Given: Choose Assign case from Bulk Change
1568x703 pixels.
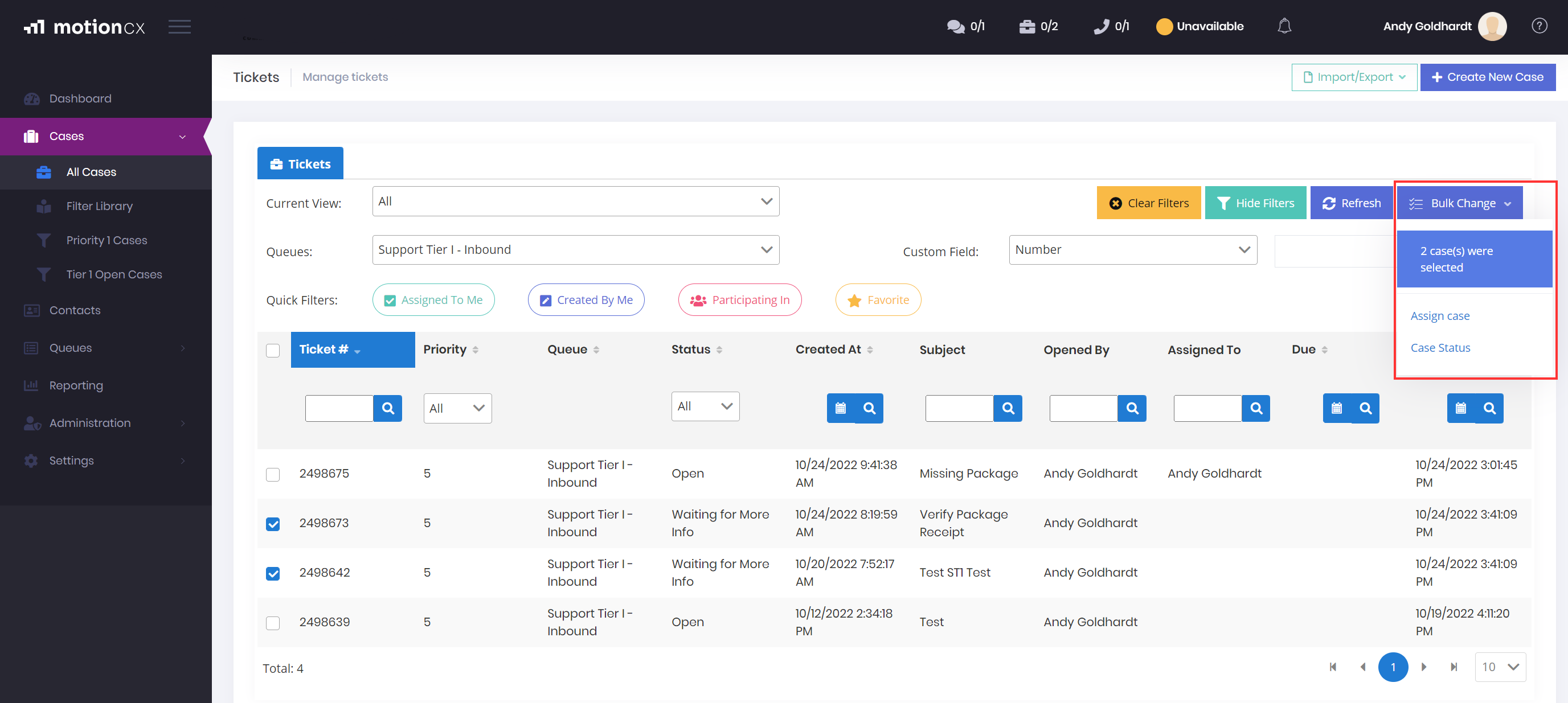Looking at the screenshot, I should [1440, 315].
